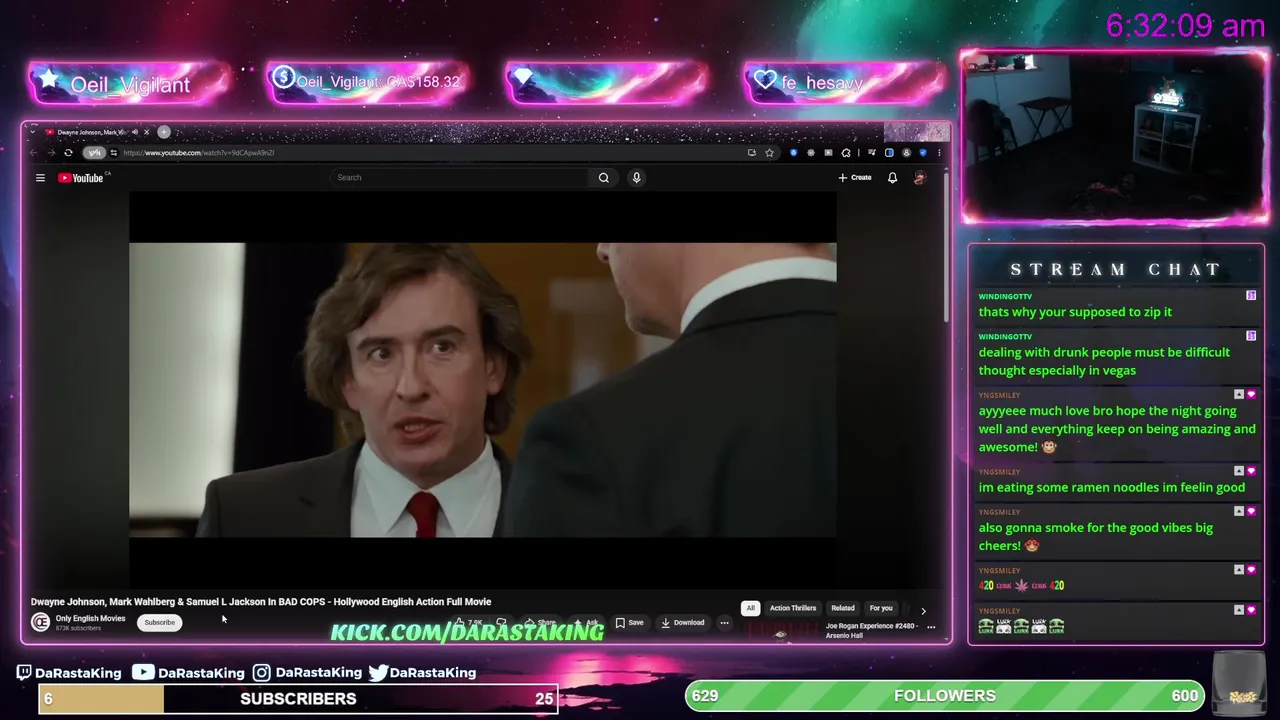Select the Action Thrillers filter chip
This screenshot has width=1280, height=720.
point(793,608)
